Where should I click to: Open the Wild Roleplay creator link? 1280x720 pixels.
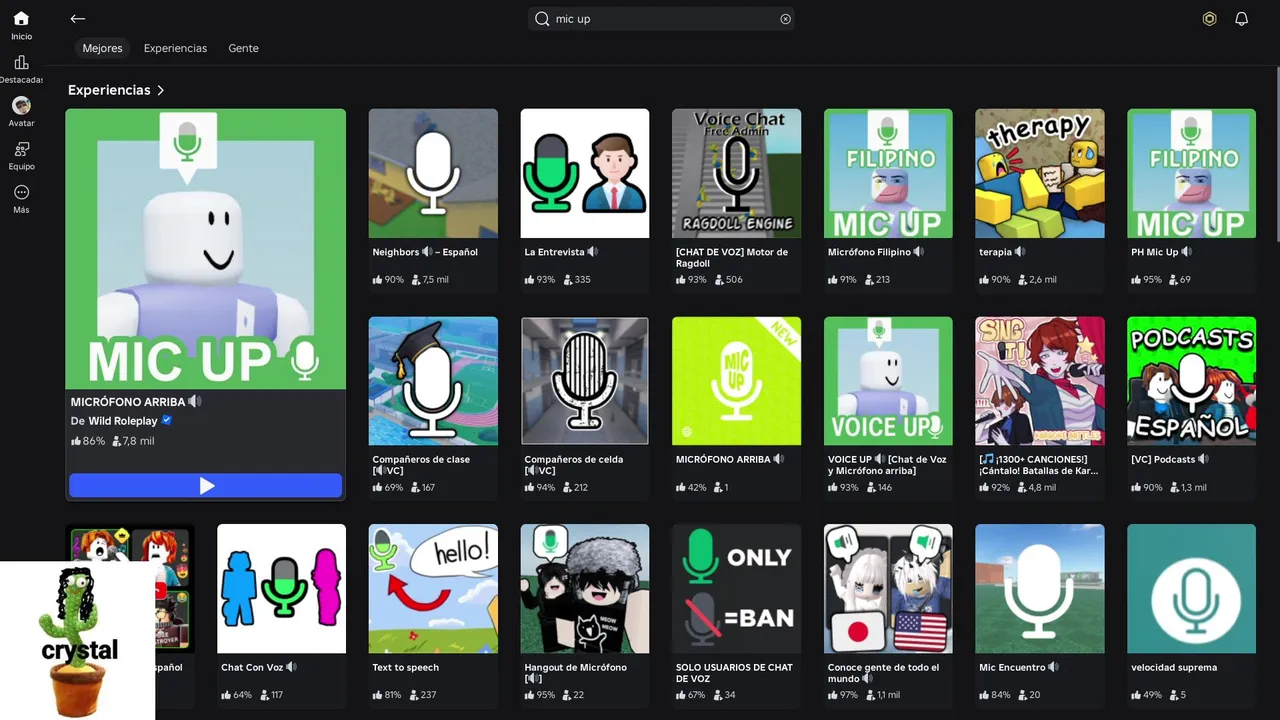[x=123, y=421]
